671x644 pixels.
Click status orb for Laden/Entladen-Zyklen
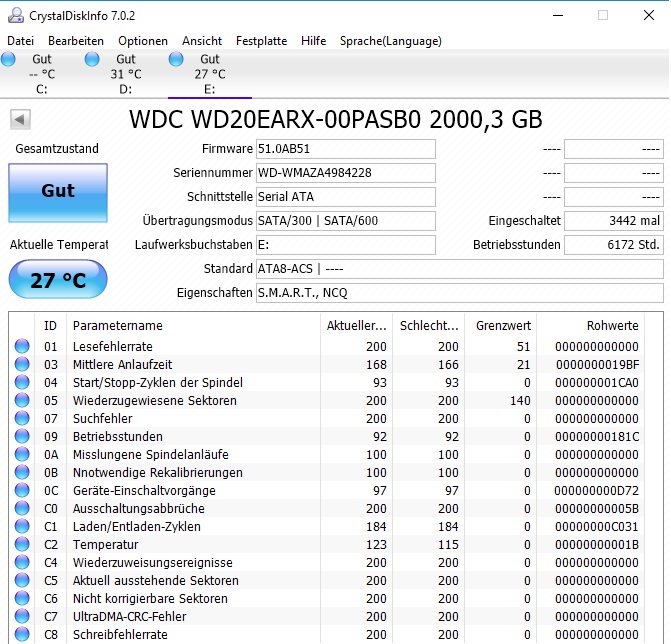(x=22, y=525)
